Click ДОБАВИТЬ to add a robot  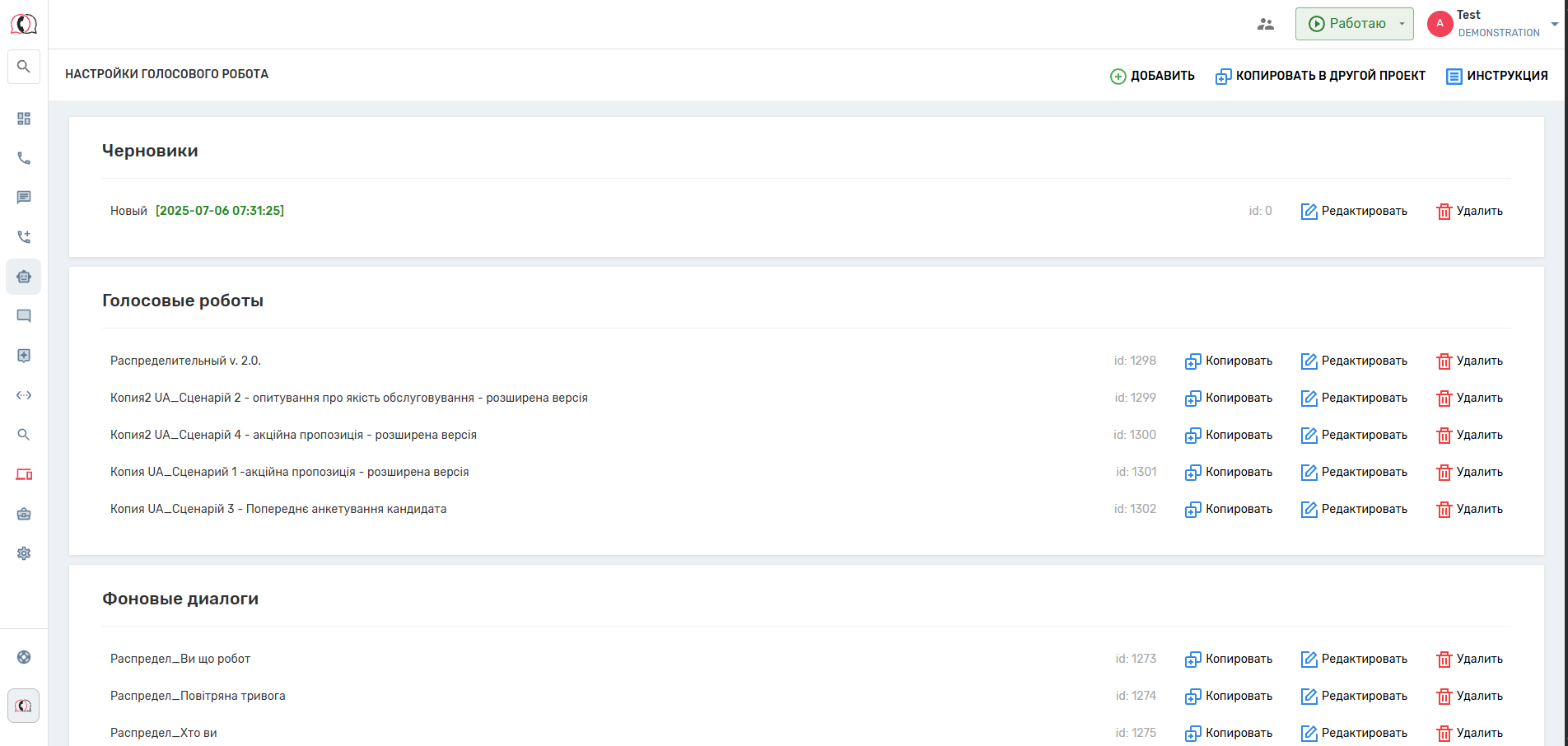[x=1152, y=76]
